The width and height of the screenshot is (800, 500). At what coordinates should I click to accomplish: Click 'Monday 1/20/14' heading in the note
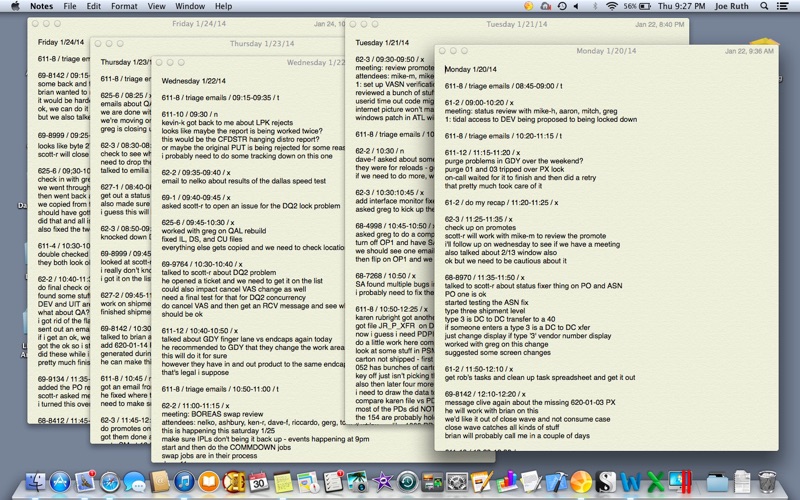[x=471, y=69]
